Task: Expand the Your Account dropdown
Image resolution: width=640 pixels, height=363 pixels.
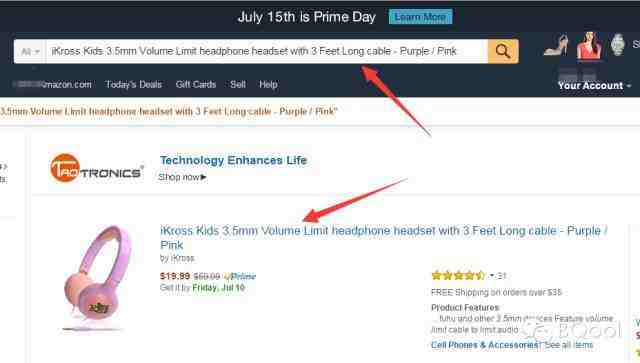Action: [x=594, y=86]
